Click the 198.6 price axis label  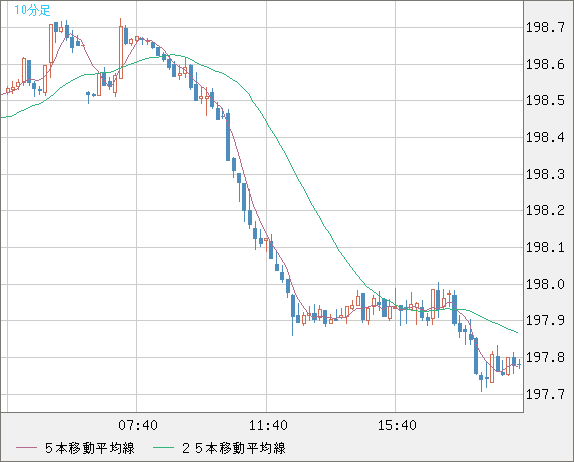pos(545,64)
